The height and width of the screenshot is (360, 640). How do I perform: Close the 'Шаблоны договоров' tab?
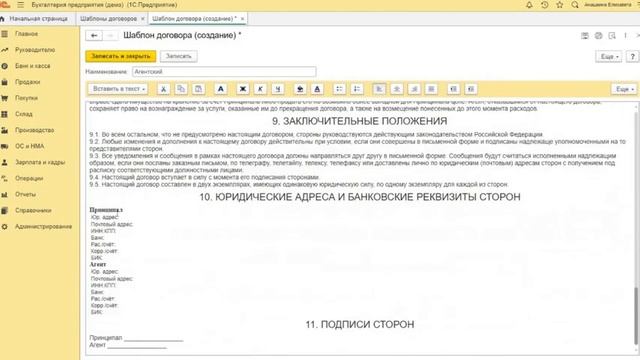pyautogui.click(x=142, y=19)
